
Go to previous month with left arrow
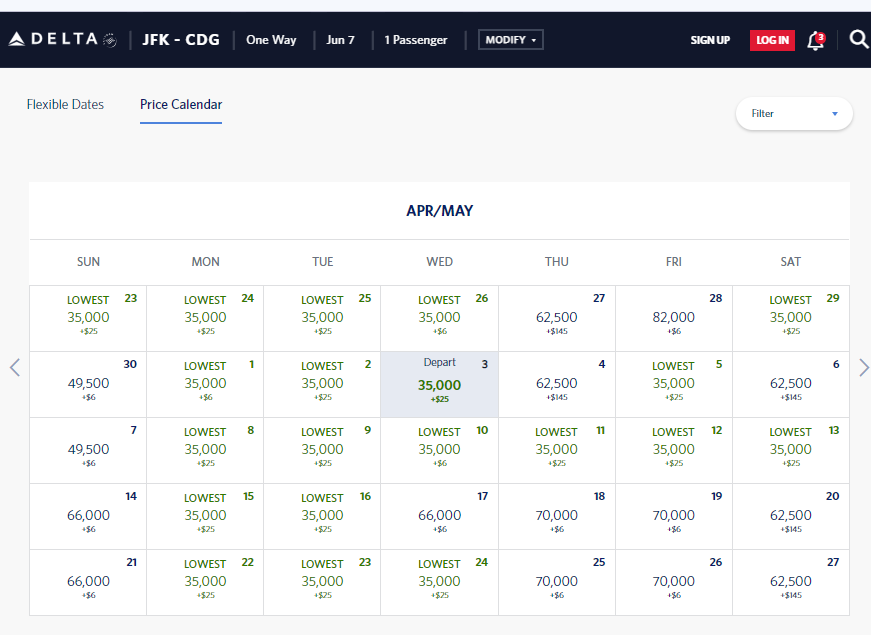(15, 367)
